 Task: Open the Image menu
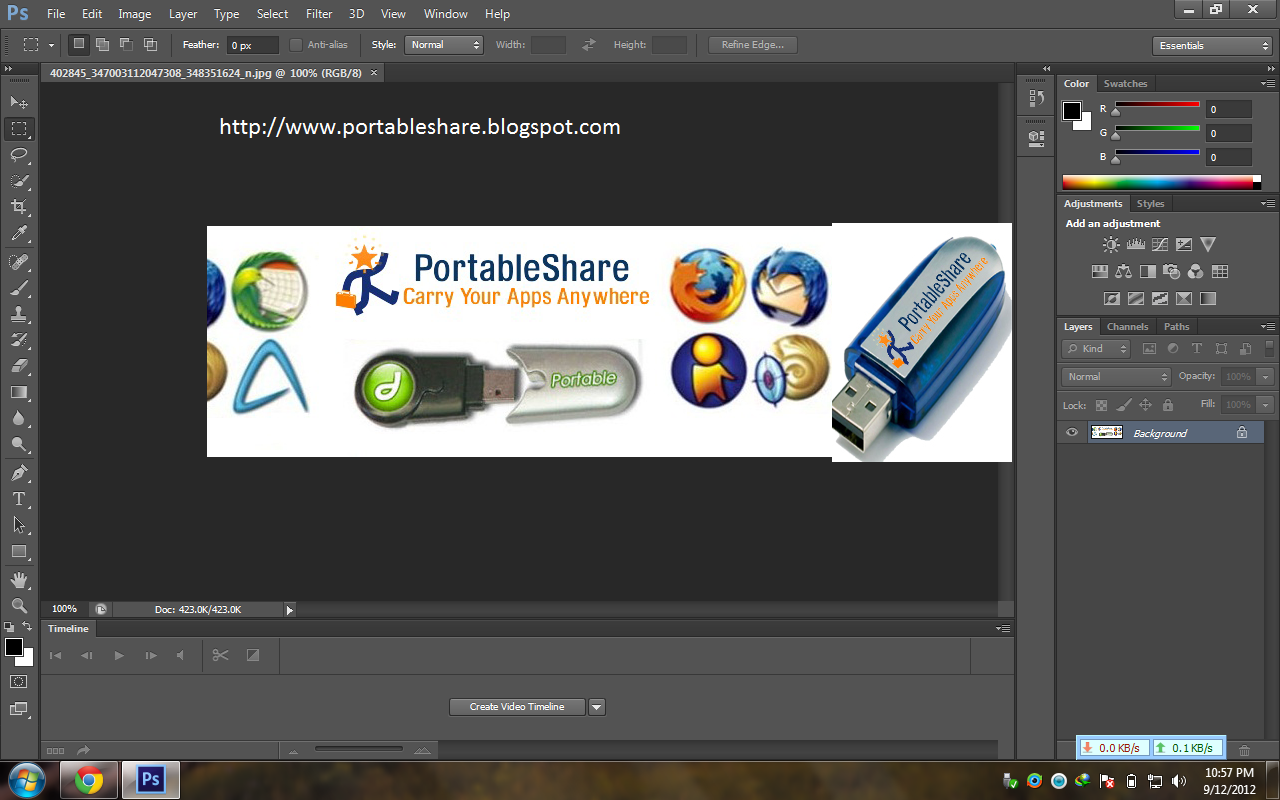135,14
